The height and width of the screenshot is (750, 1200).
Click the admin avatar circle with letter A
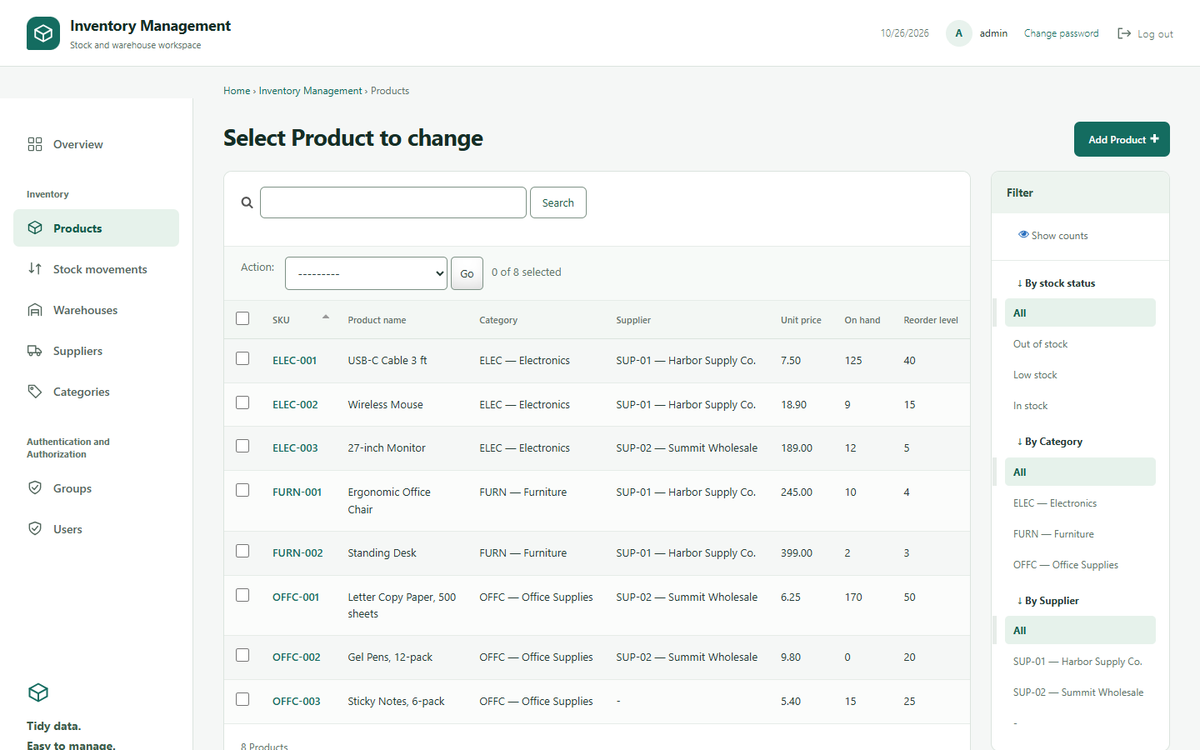click(x=959, y=33)
